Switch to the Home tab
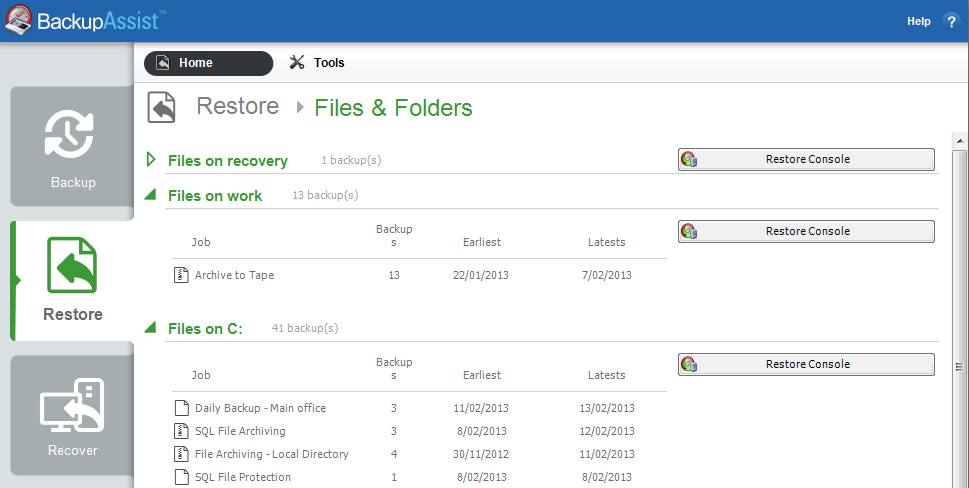The width and height of the screenshot is (969, 488). coord(208,63)
